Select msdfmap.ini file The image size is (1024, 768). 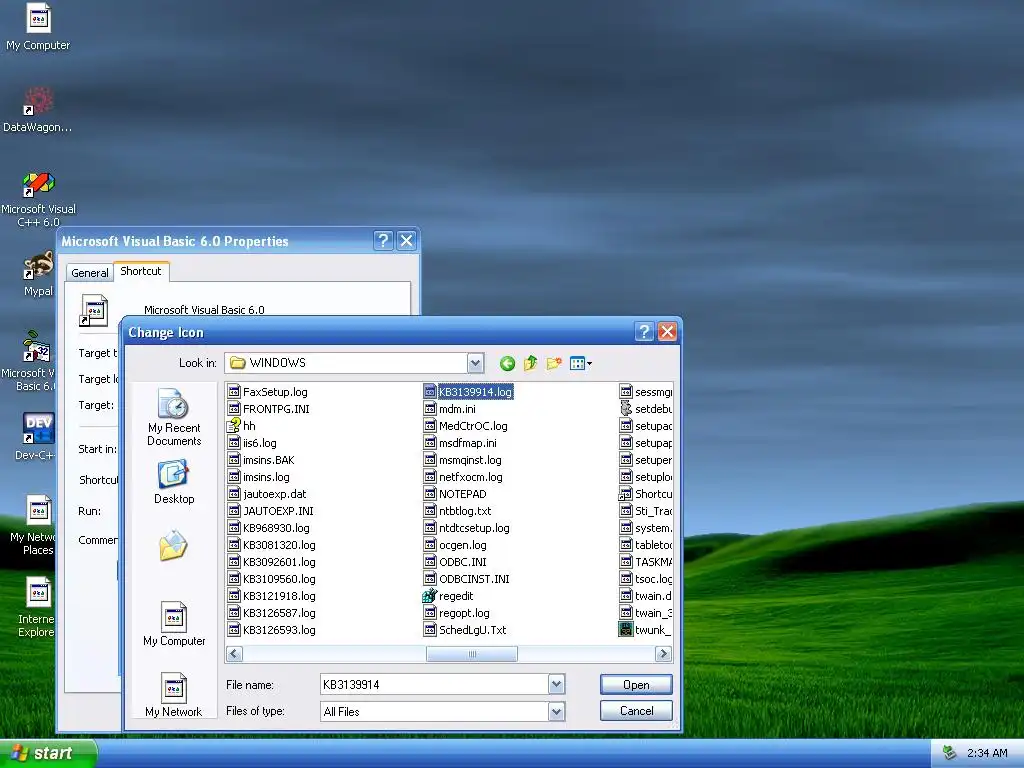click(460, 443)
